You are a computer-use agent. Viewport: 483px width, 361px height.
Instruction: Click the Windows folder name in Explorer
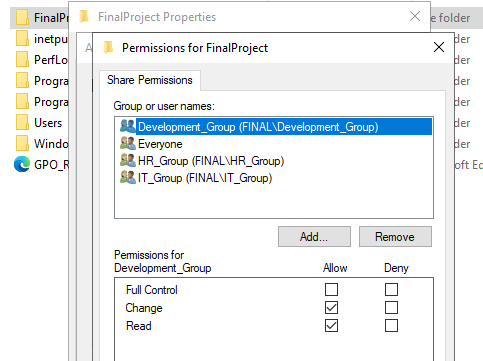pos(51,144)
